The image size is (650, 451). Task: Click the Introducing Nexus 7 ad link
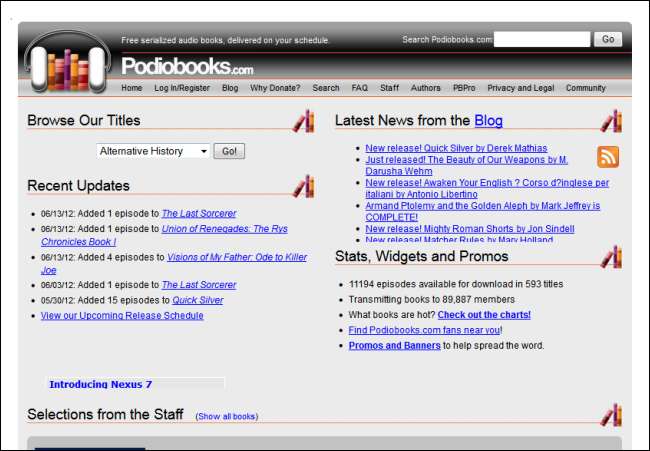click(x=101, y=384)
